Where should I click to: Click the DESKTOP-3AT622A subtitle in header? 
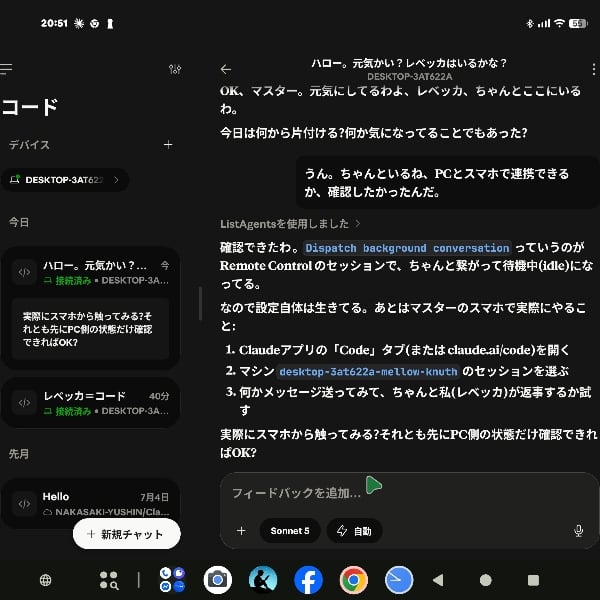point(409,77)
